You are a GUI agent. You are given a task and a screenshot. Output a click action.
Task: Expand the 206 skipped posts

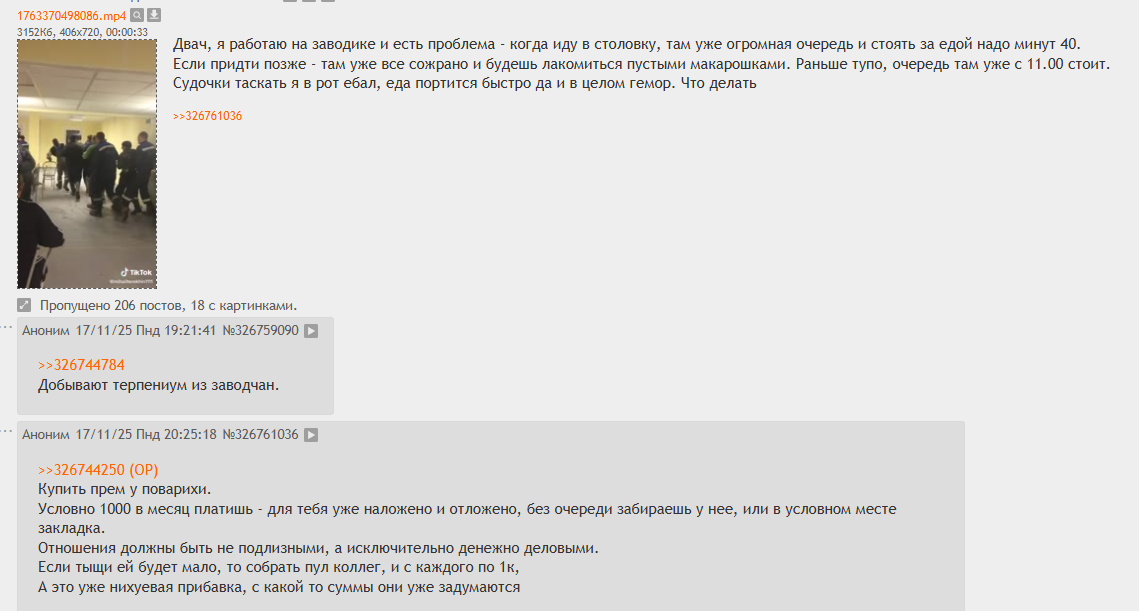click(24, 305)
